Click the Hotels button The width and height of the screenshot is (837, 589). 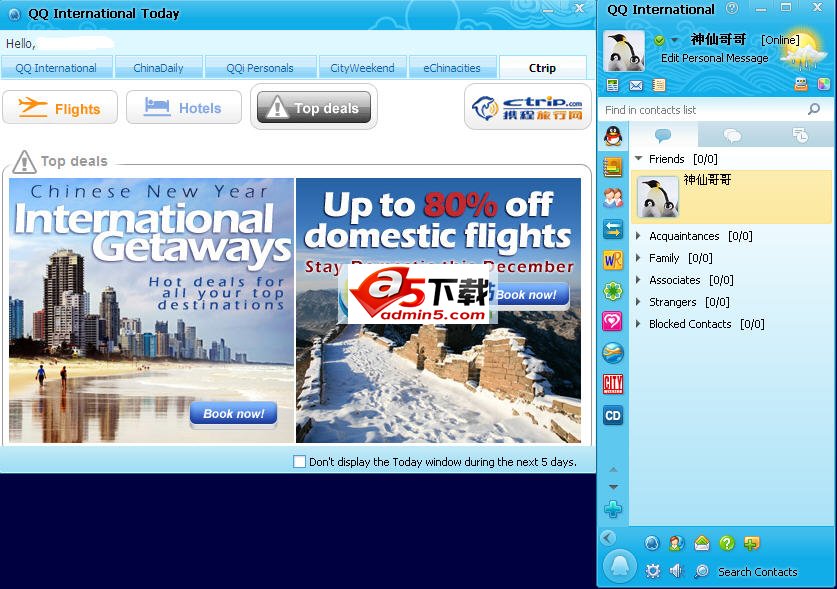click(x=184, y=107)
